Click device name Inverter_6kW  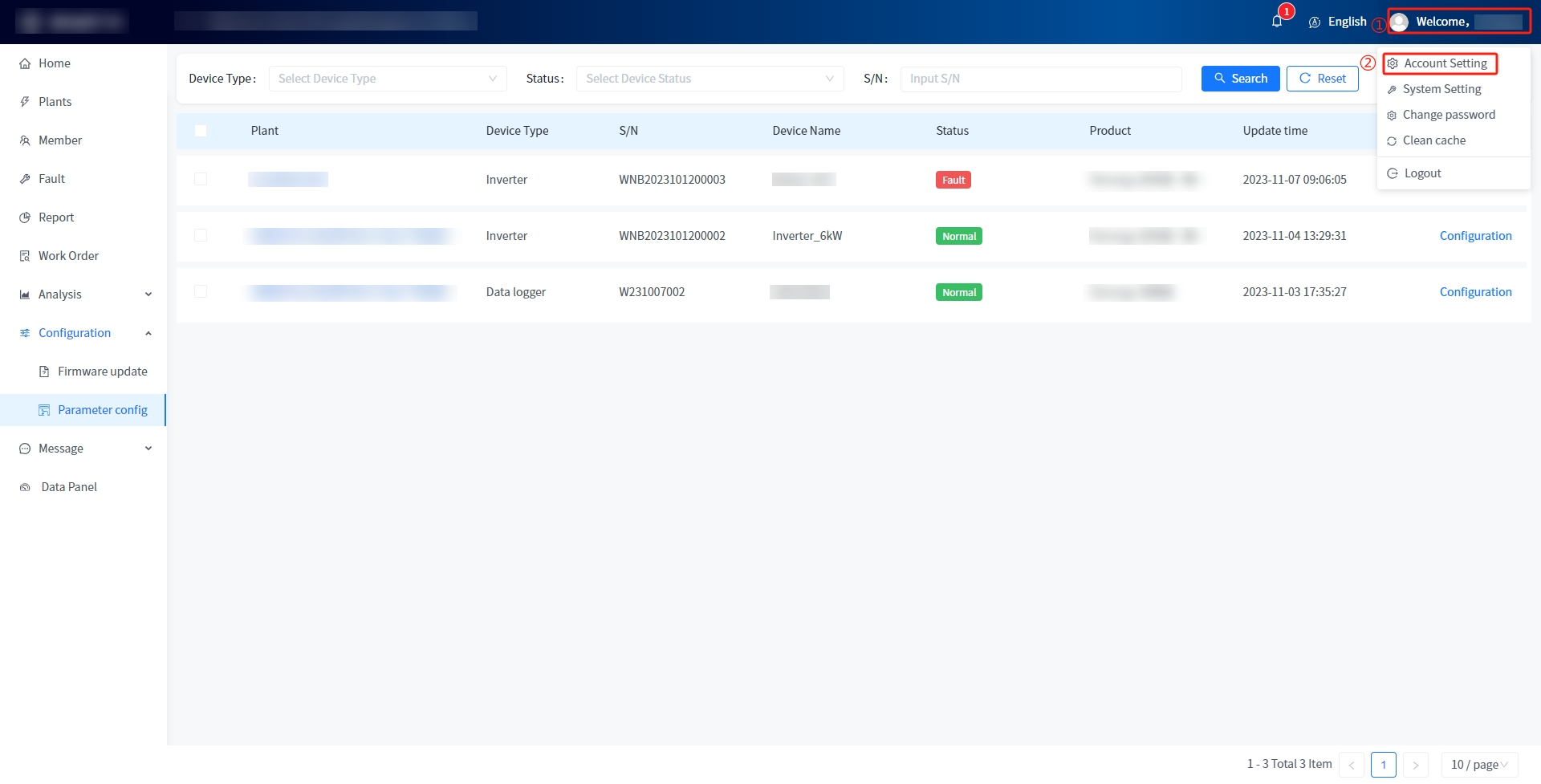click(807, 236)
